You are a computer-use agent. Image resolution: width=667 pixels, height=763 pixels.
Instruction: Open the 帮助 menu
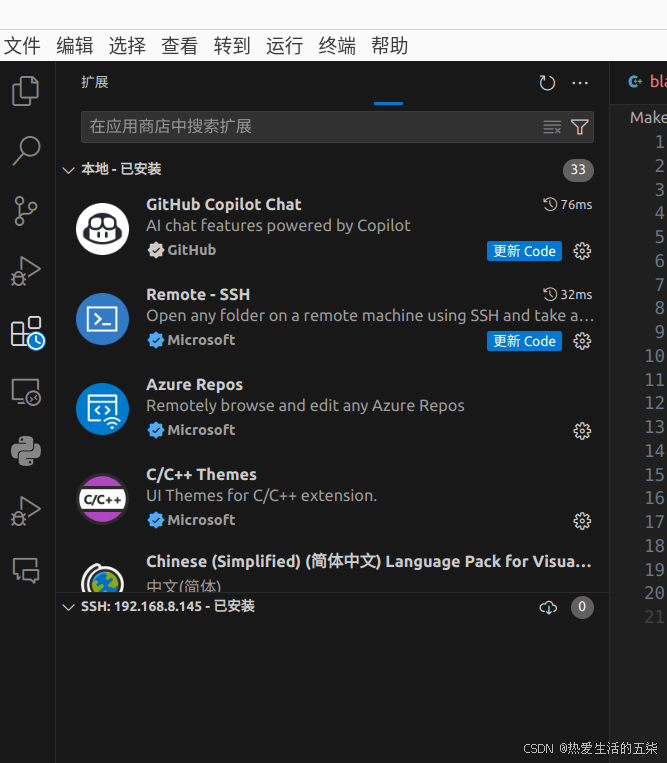click(390, 46)
